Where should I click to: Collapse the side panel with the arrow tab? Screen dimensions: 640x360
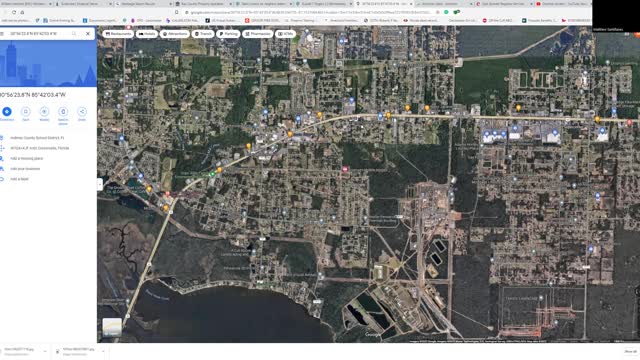(100, 184)
